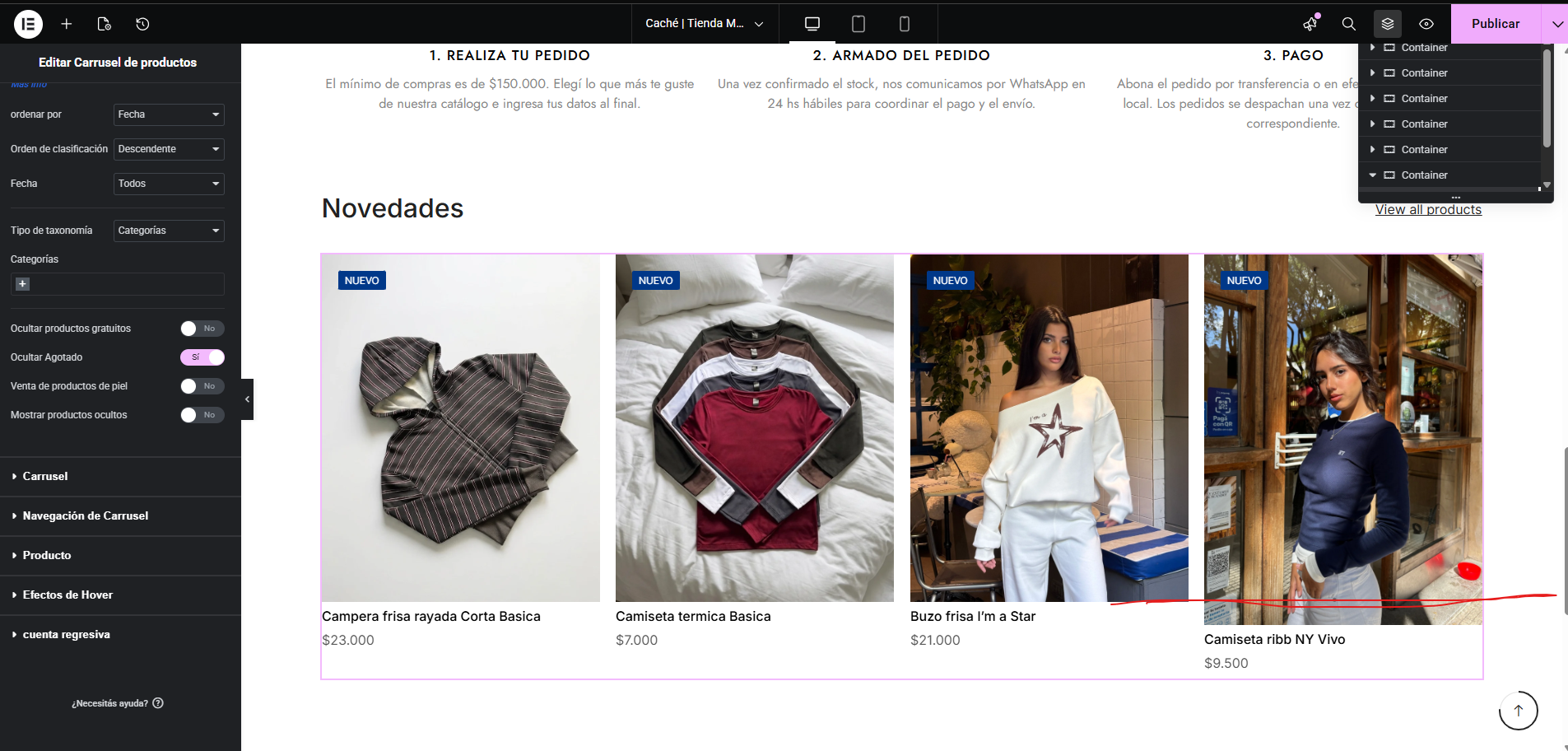Open the revision history clock icon

[x=142, y=24]
